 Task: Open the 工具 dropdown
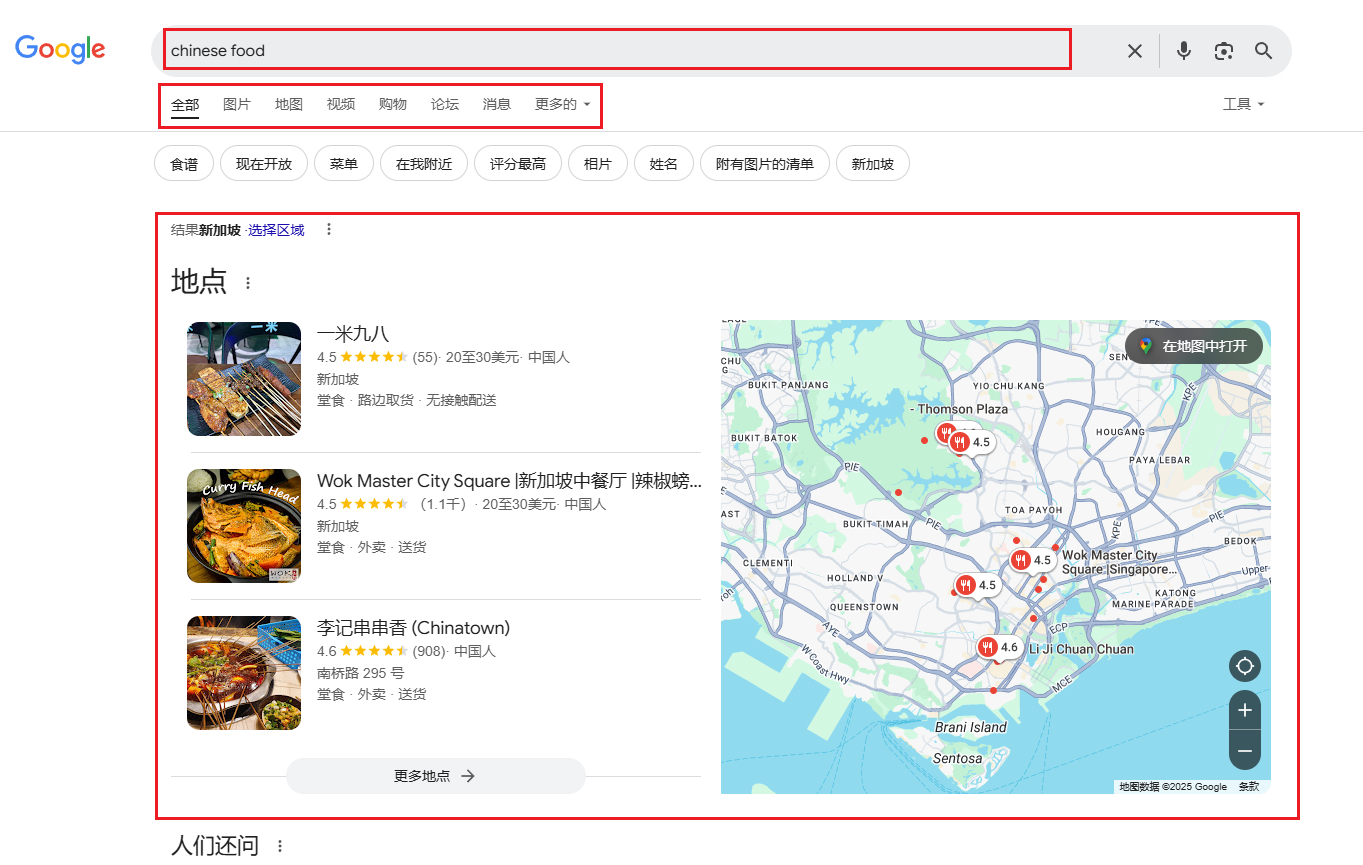point(1244,104)
